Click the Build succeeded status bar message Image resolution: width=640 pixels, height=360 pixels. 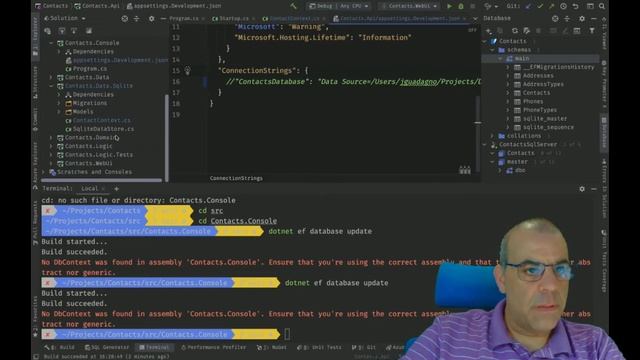[107, 356]
